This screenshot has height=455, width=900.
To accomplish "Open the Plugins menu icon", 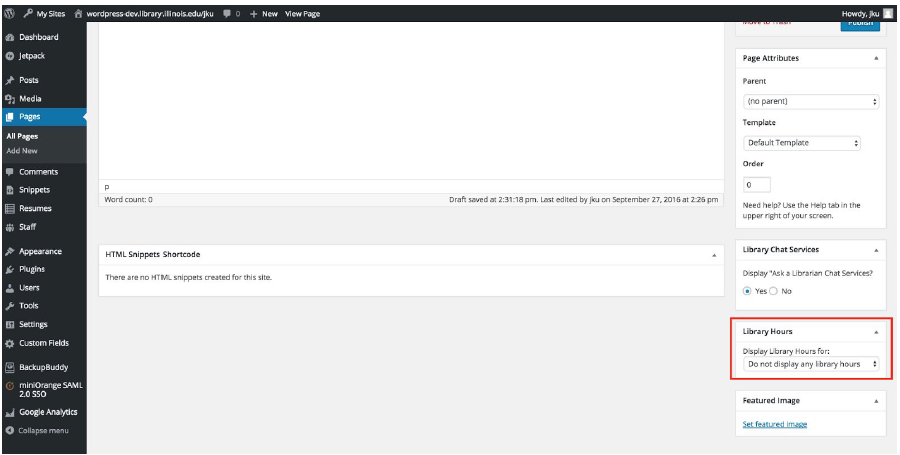I will coord(10,270).
